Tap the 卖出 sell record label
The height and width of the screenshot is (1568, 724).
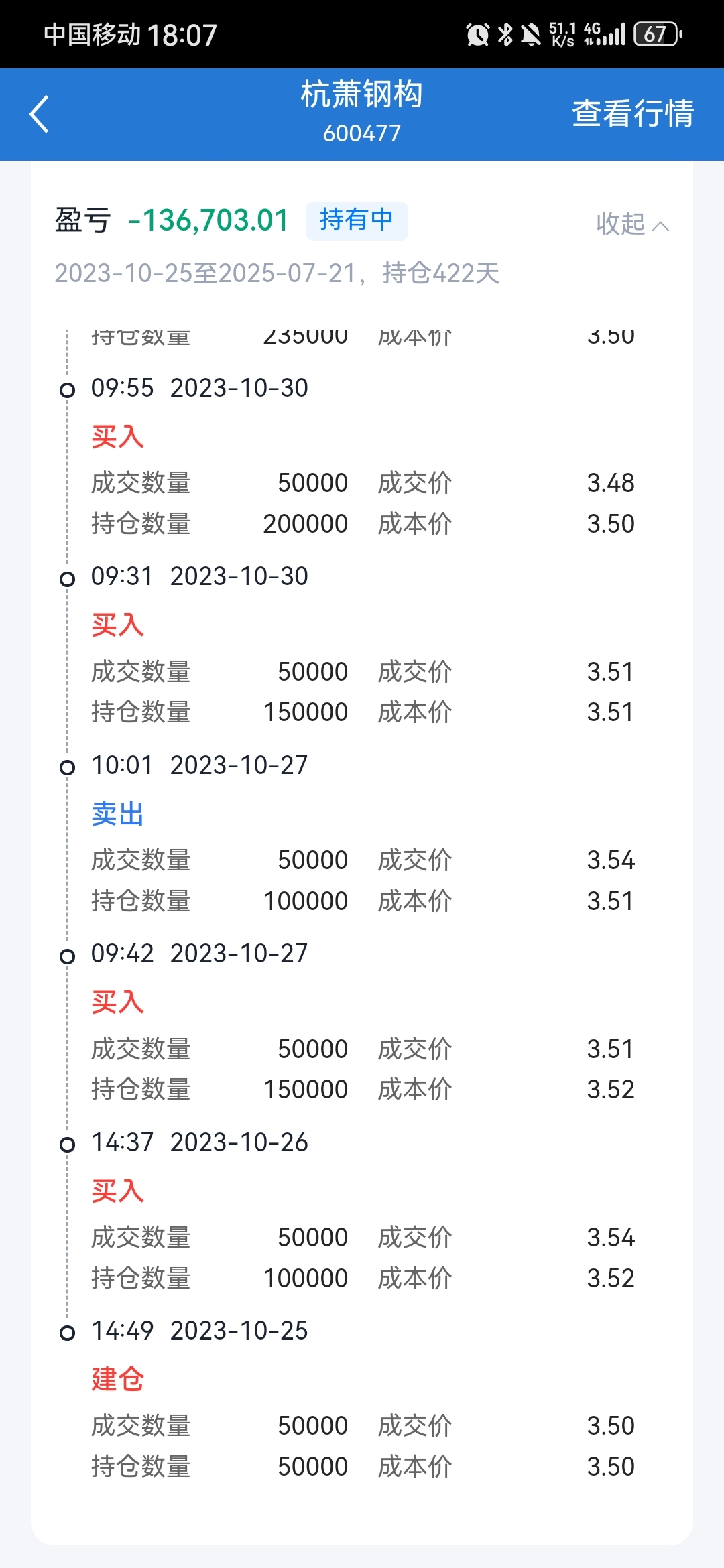coord(118,814)
